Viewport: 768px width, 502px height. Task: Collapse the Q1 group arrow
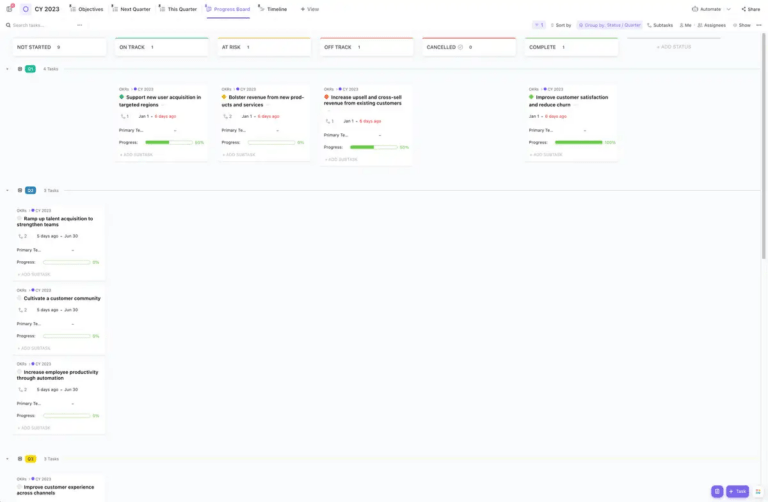tap(7, 69)
